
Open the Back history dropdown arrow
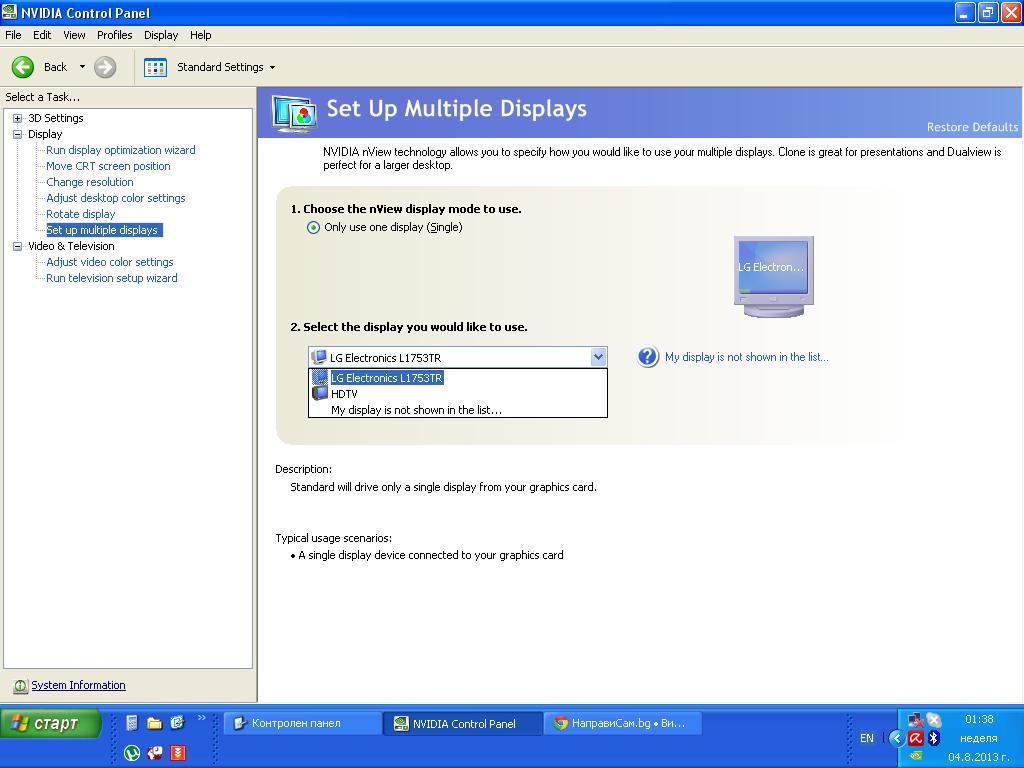coord(82,67)
